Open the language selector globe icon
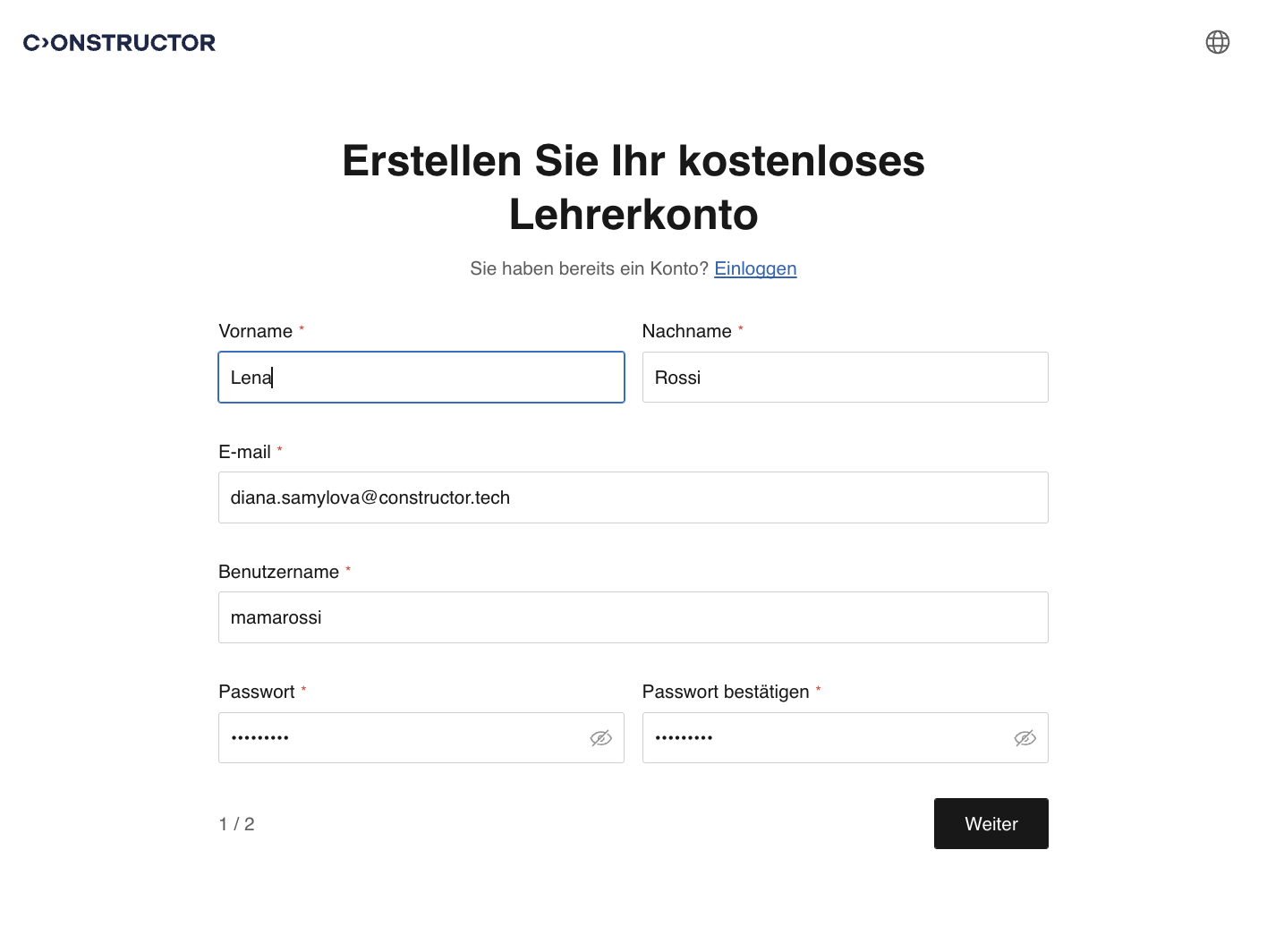 pos(1217,42)
